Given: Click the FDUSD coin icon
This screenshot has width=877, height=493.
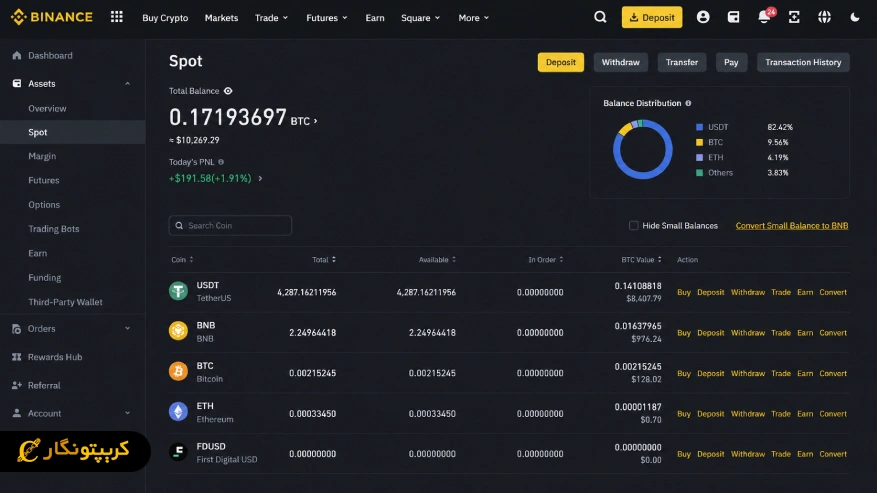Looking at the screenshot, I should pyautogui.click(x=178, y=452).
